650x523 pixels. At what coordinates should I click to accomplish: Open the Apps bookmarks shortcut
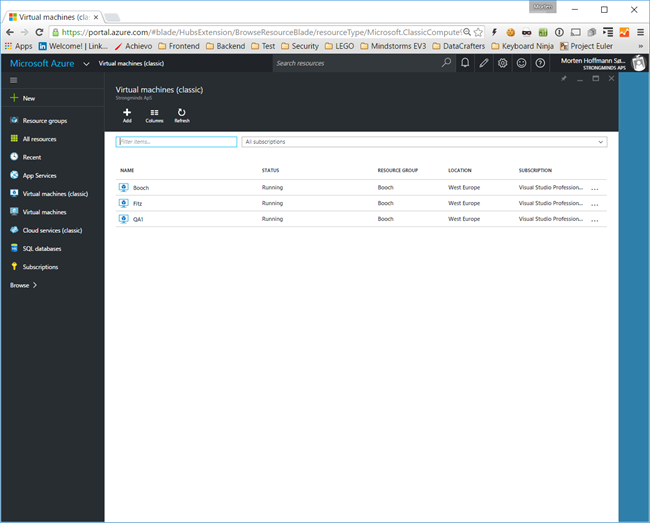[18, 46]
